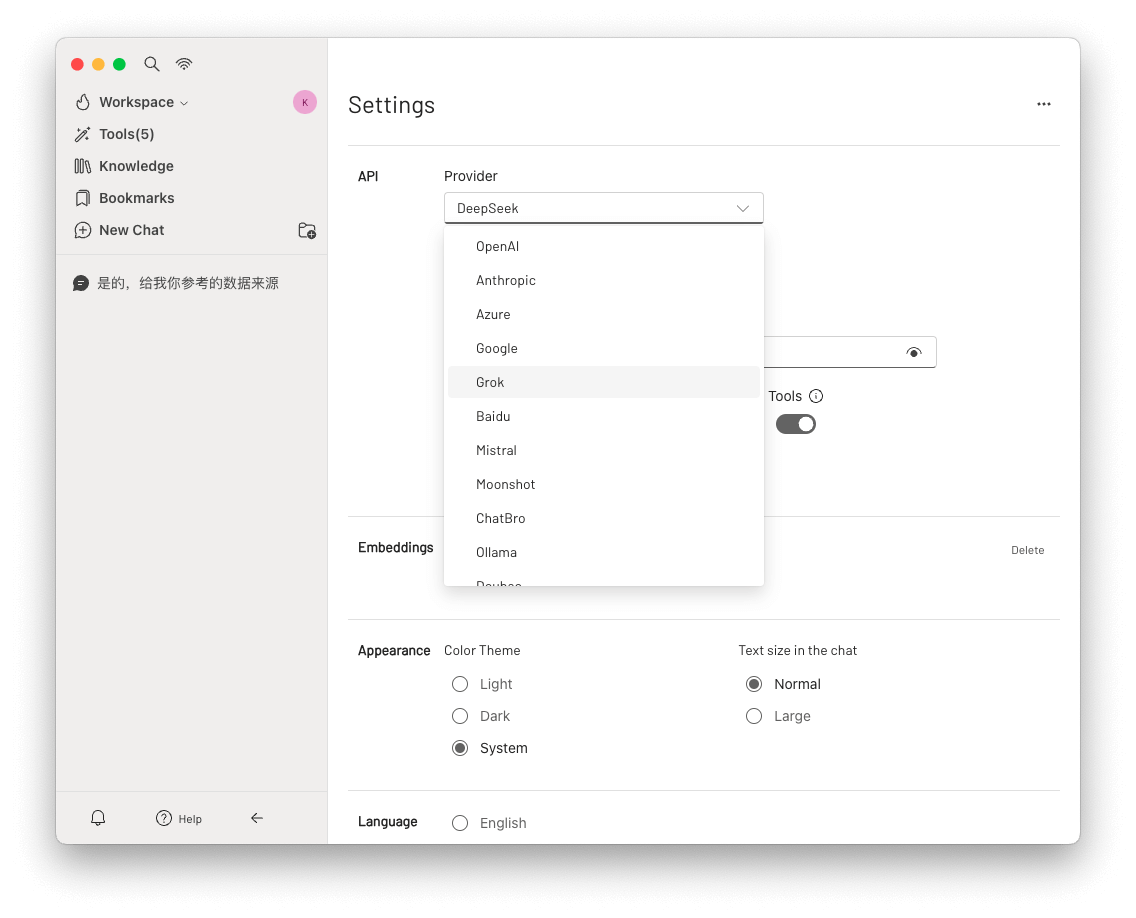Choose OpenAI from the provider list
The height and width of the screenshot is (918, 1136).
[604, 246]
